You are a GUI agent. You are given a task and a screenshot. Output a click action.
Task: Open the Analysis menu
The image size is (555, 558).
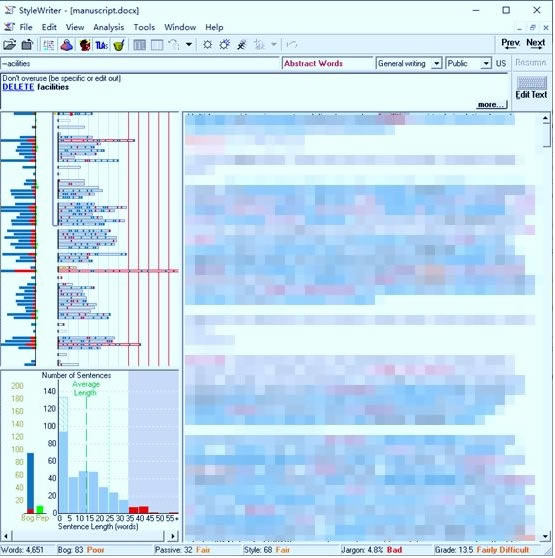[x=109, y=27]
